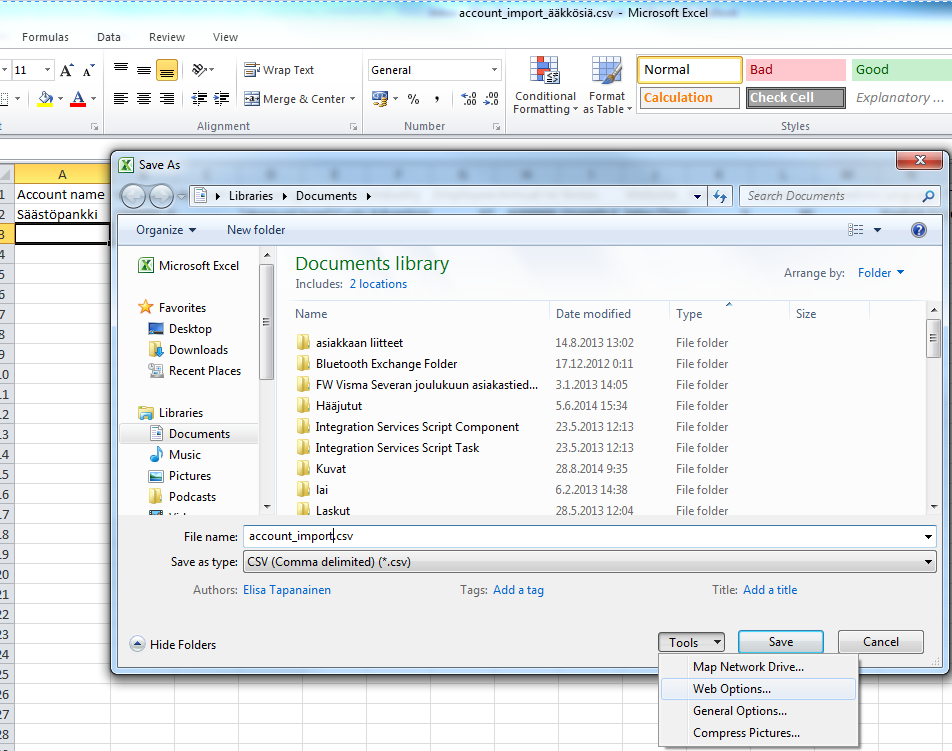Click the font color icon
The height and width of the screenshot is (751, 952).
(x=78, y=98)
